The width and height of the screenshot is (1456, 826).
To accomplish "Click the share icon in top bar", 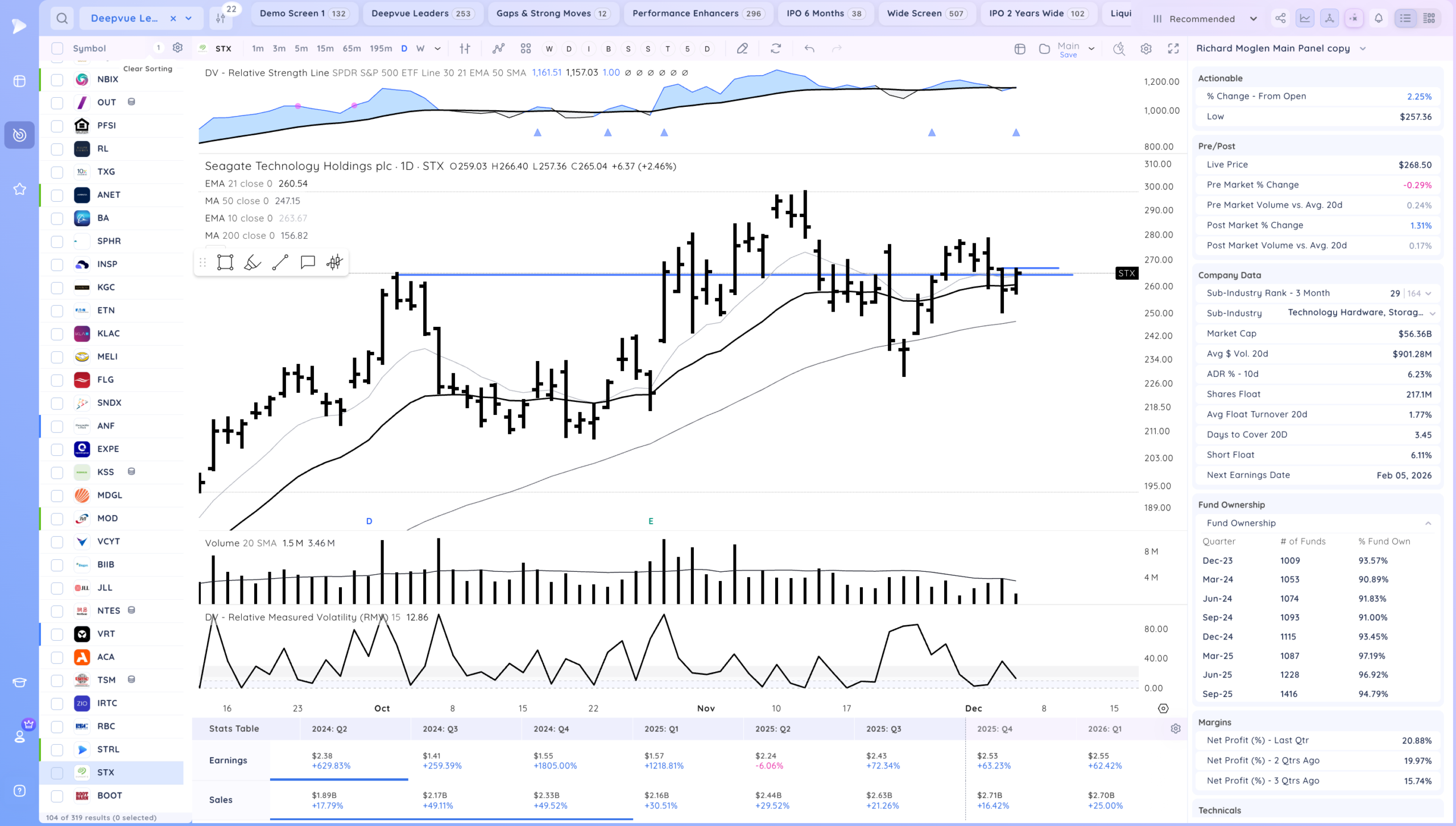I will click(1280, 19).
